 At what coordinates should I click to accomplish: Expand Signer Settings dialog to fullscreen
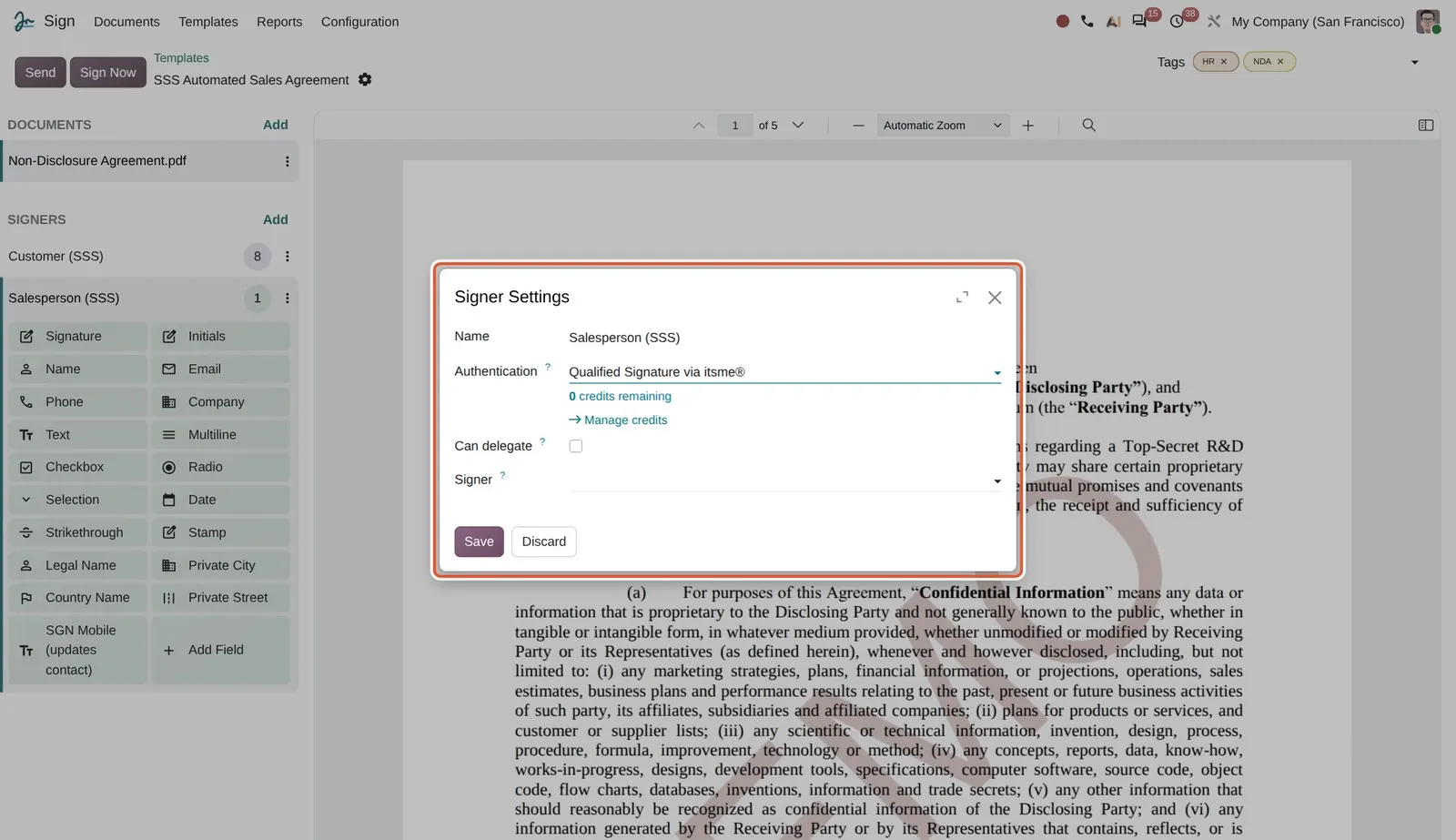962,298
